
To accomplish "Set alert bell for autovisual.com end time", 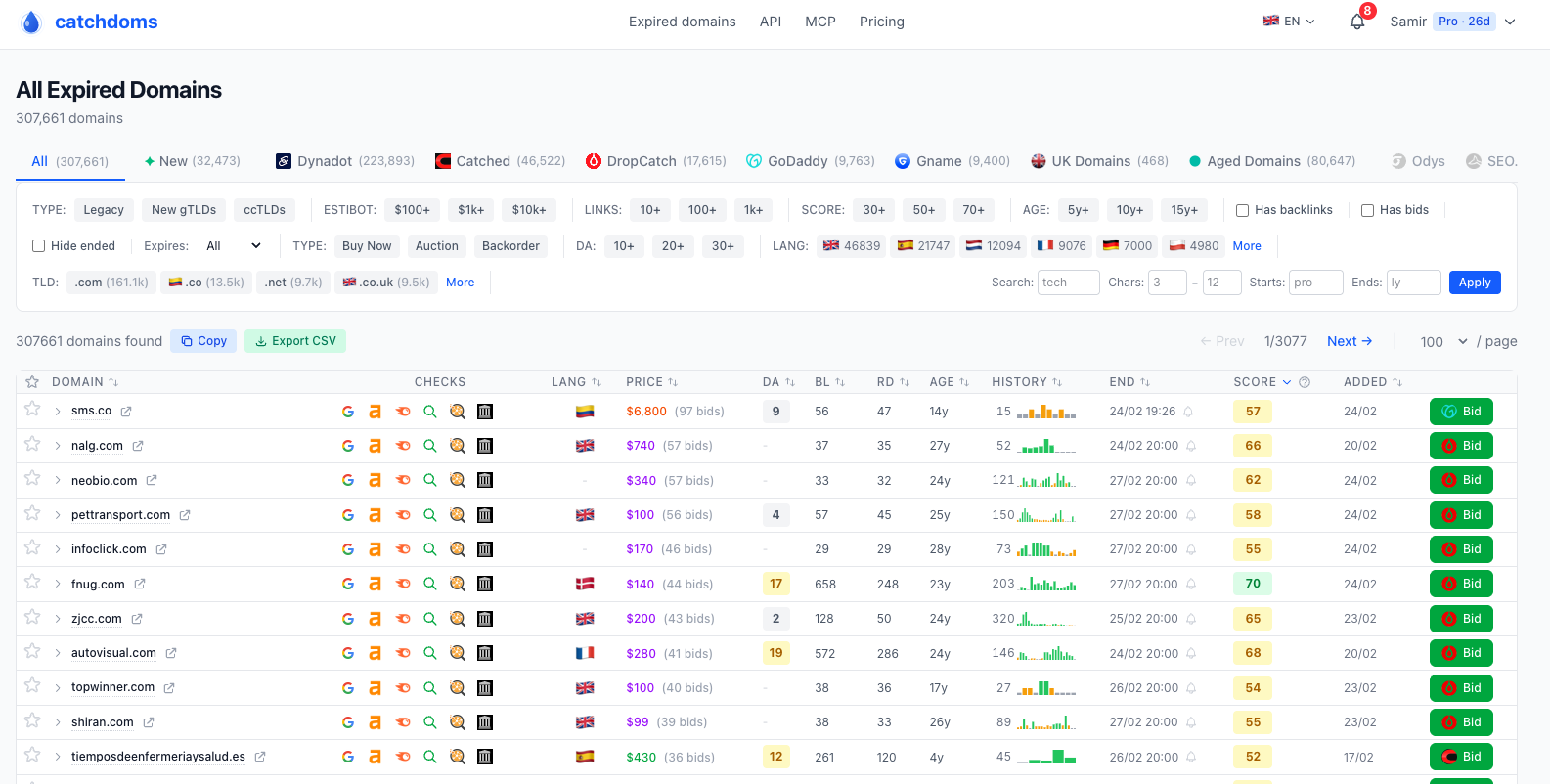I will tap(1191, 653).
